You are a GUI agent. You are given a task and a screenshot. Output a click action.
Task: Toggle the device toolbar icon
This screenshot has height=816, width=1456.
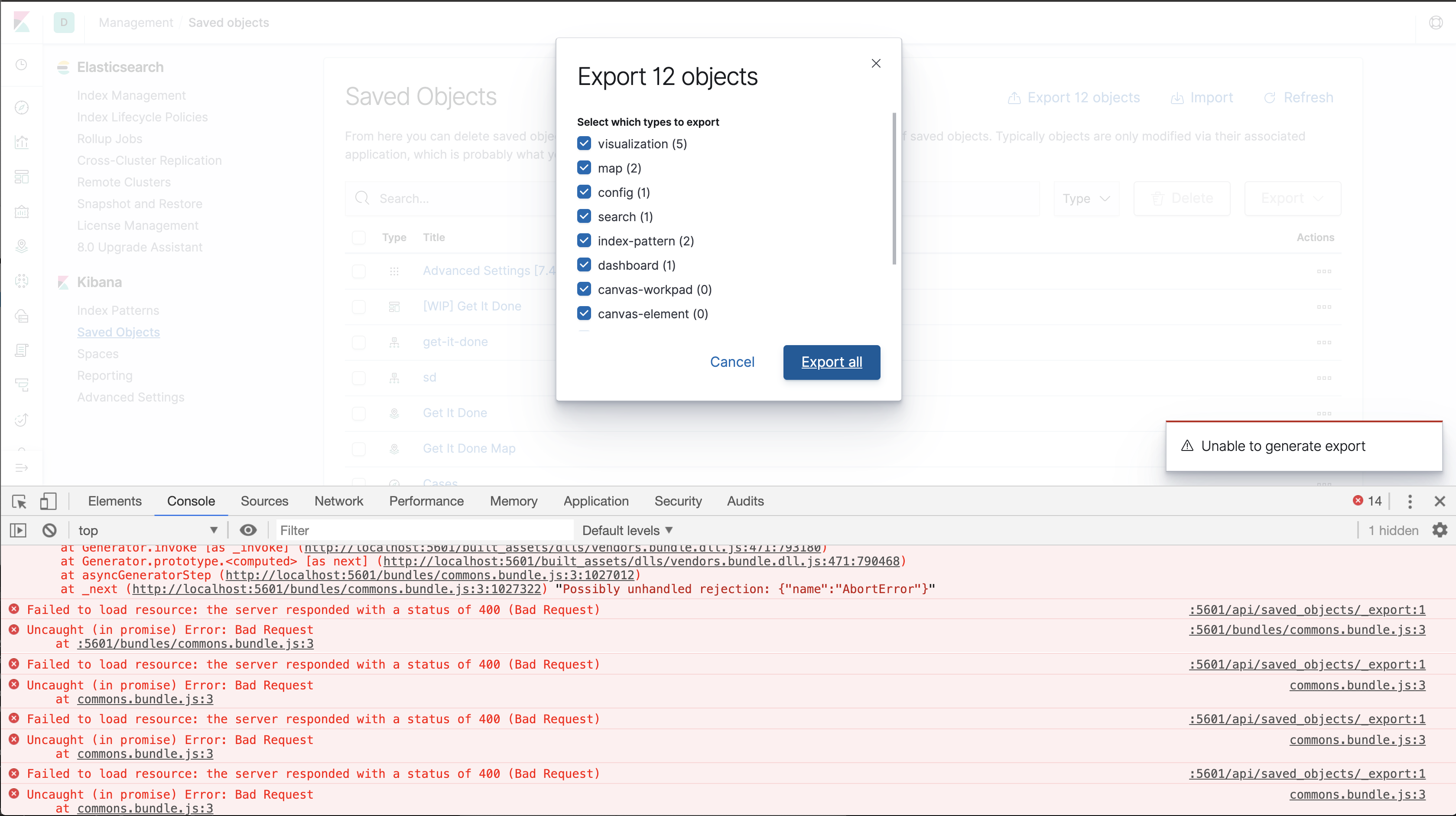tap(48, 502)
